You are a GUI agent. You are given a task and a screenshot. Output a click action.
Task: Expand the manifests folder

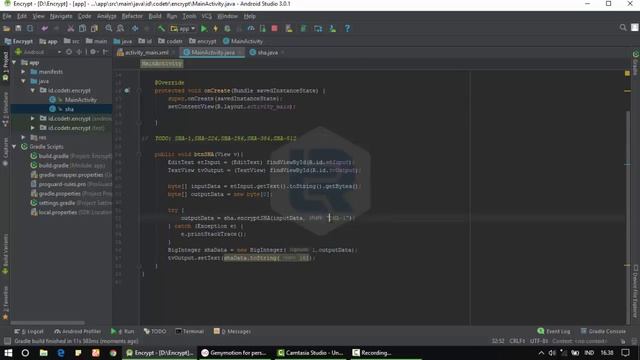click(23, 72)
